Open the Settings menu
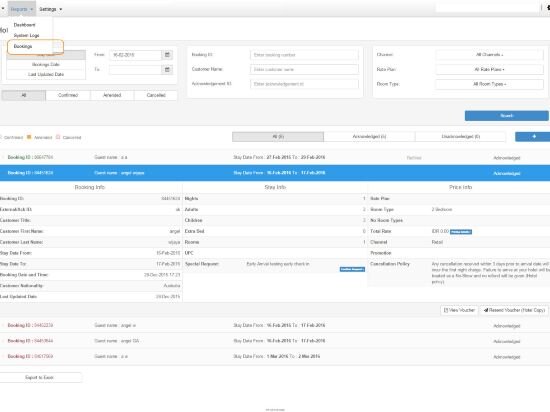 pyautogui.click(x=50, y=9)
